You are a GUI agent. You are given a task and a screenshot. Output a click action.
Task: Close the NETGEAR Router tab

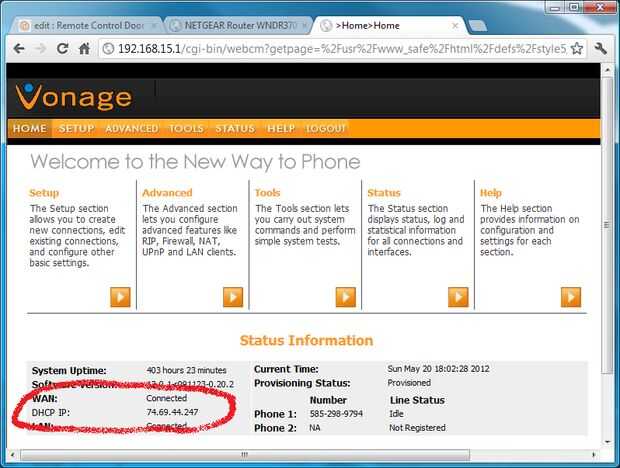click(x=304, y=26)
